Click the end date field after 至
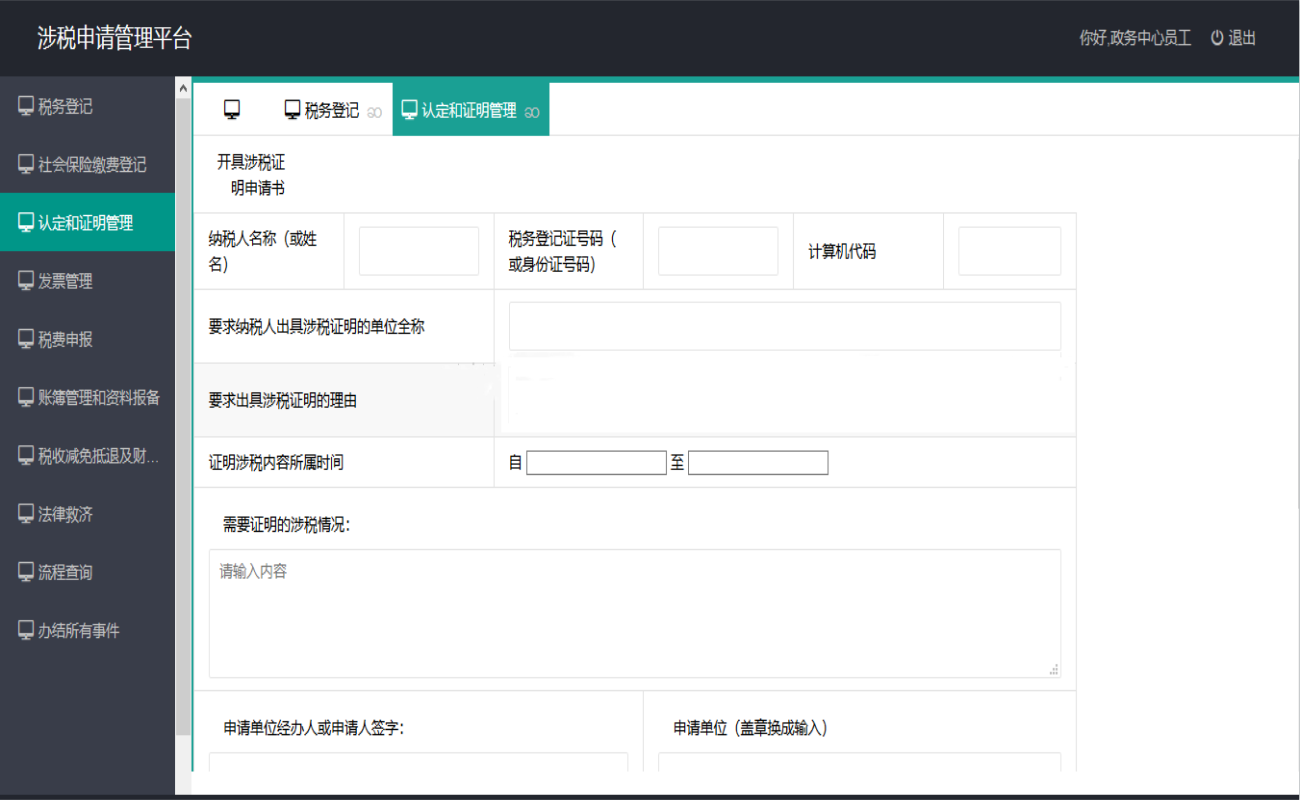The height and width of the screenshot is (800, 1300). pyautogui.click(x=758, y=462)
